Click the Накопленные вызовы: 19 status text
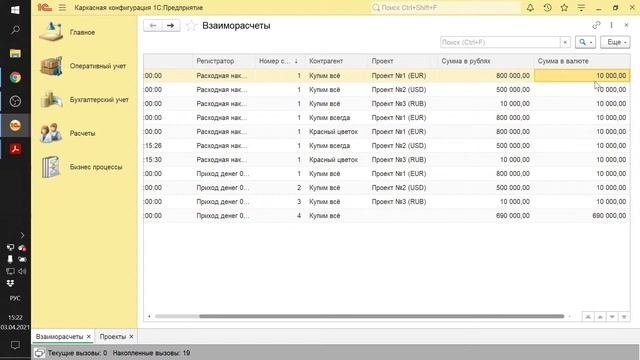The image size is (640, 360). coord(151,353)
